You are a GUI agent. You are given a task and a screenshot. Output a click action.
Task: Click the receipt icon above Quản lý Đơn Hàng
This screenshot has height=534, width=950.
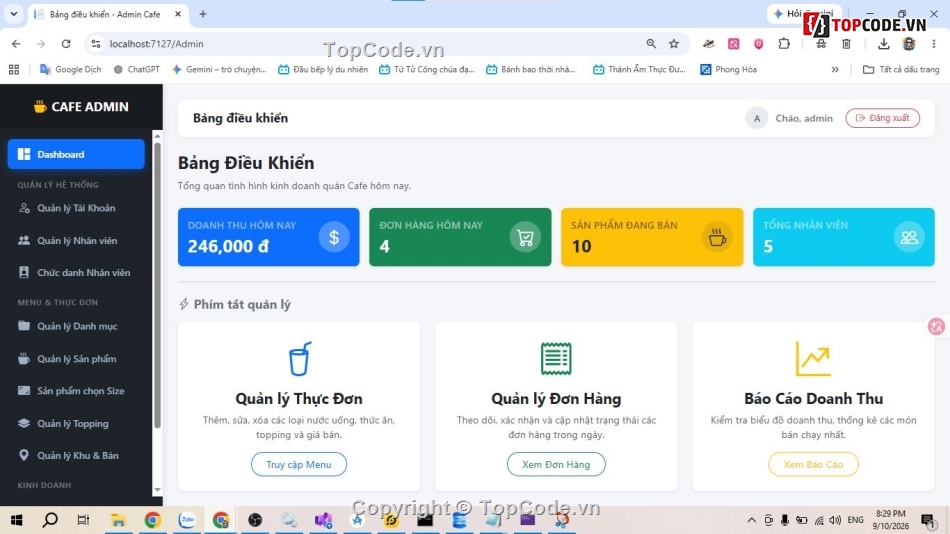pos(556,359)
